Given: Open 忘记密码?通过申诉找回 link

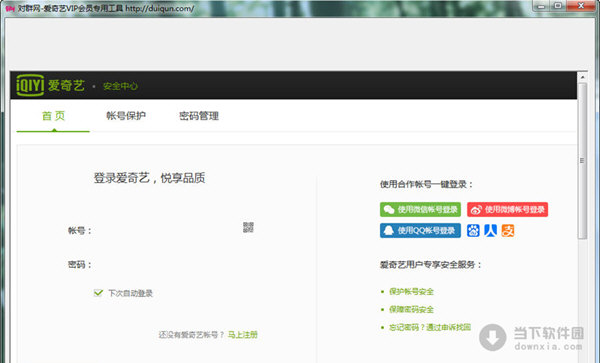Looking at the screenshot, I should pos(430,327).
